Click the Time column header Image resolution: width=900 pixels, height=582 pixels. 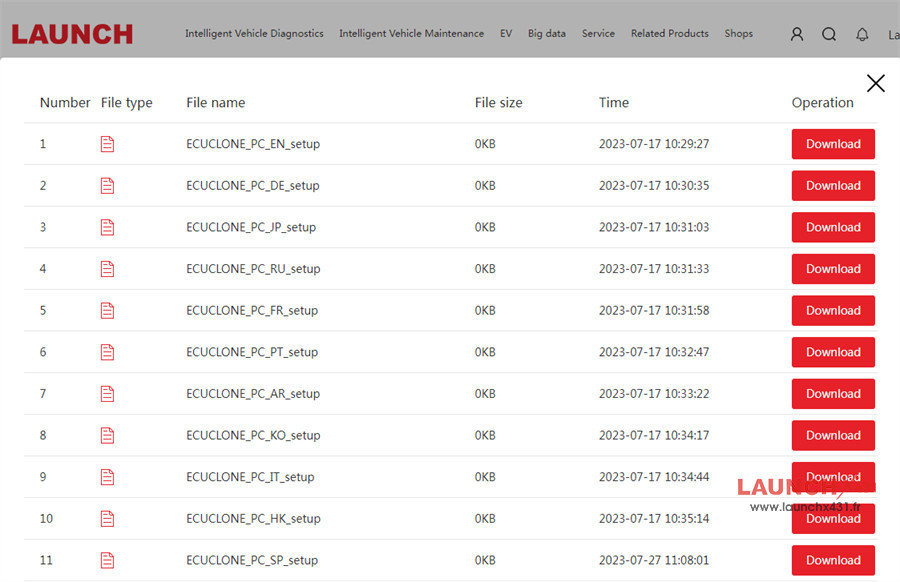(x=614, y=103)
